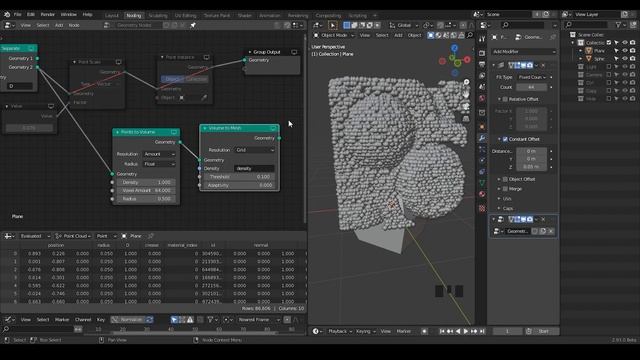Open the Nearest Frame snapping dropdown
This screenshot has width=640, height=360.
(x=259, y=320)
